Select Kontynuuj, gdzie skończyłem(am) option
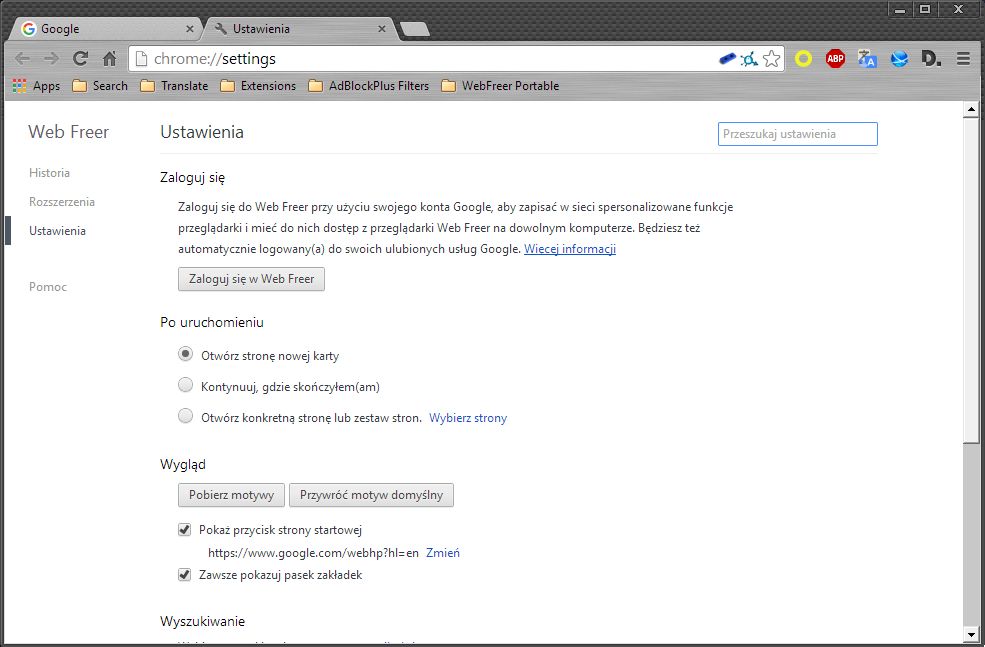This screenshot has width=985, height=647. point(185,386)
